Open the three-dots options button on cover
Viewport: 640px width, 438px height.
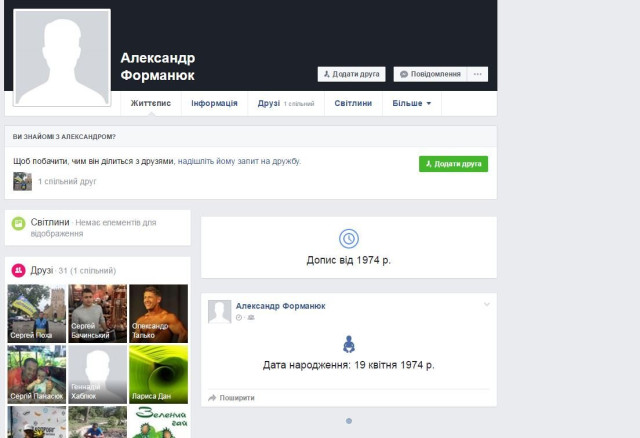coord(478,74)
